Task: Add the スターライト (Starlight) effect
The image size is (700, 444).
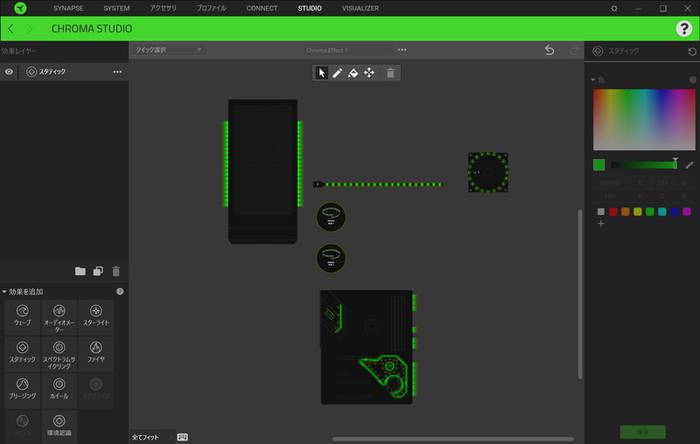Action: [96, 315]
